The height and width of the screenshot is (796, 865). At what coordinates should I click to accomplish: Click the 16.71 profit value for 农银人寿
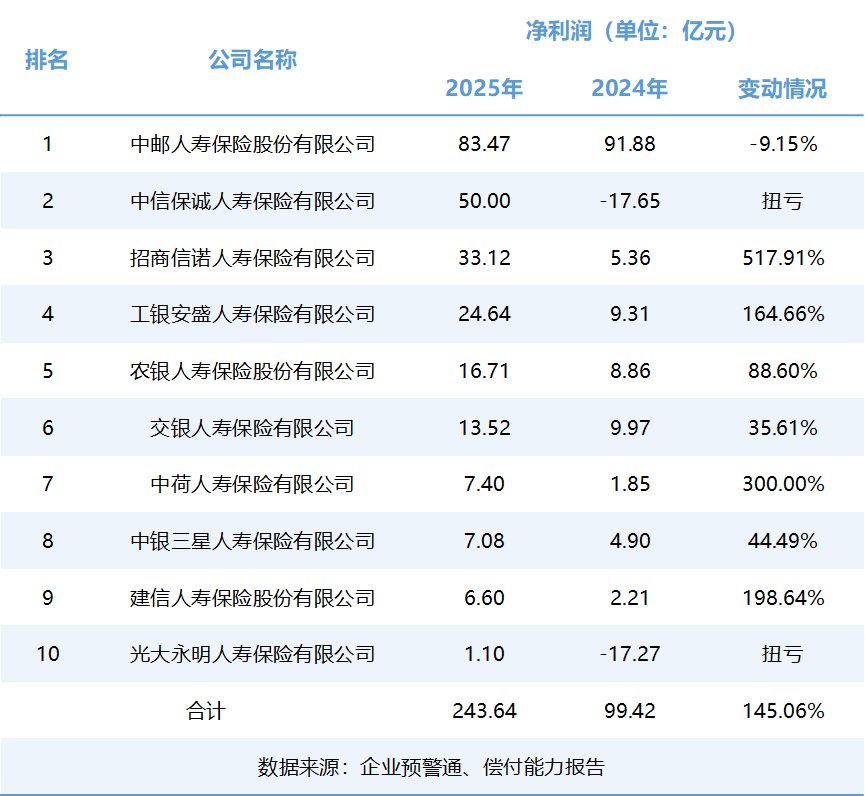484,371
